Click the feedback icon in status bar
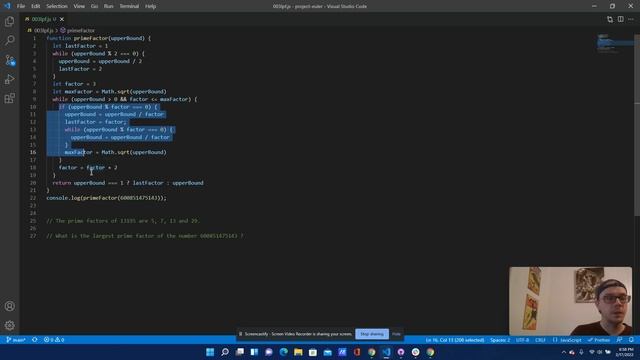The width and height of the screenshot is (640, 360). point(620,340)
